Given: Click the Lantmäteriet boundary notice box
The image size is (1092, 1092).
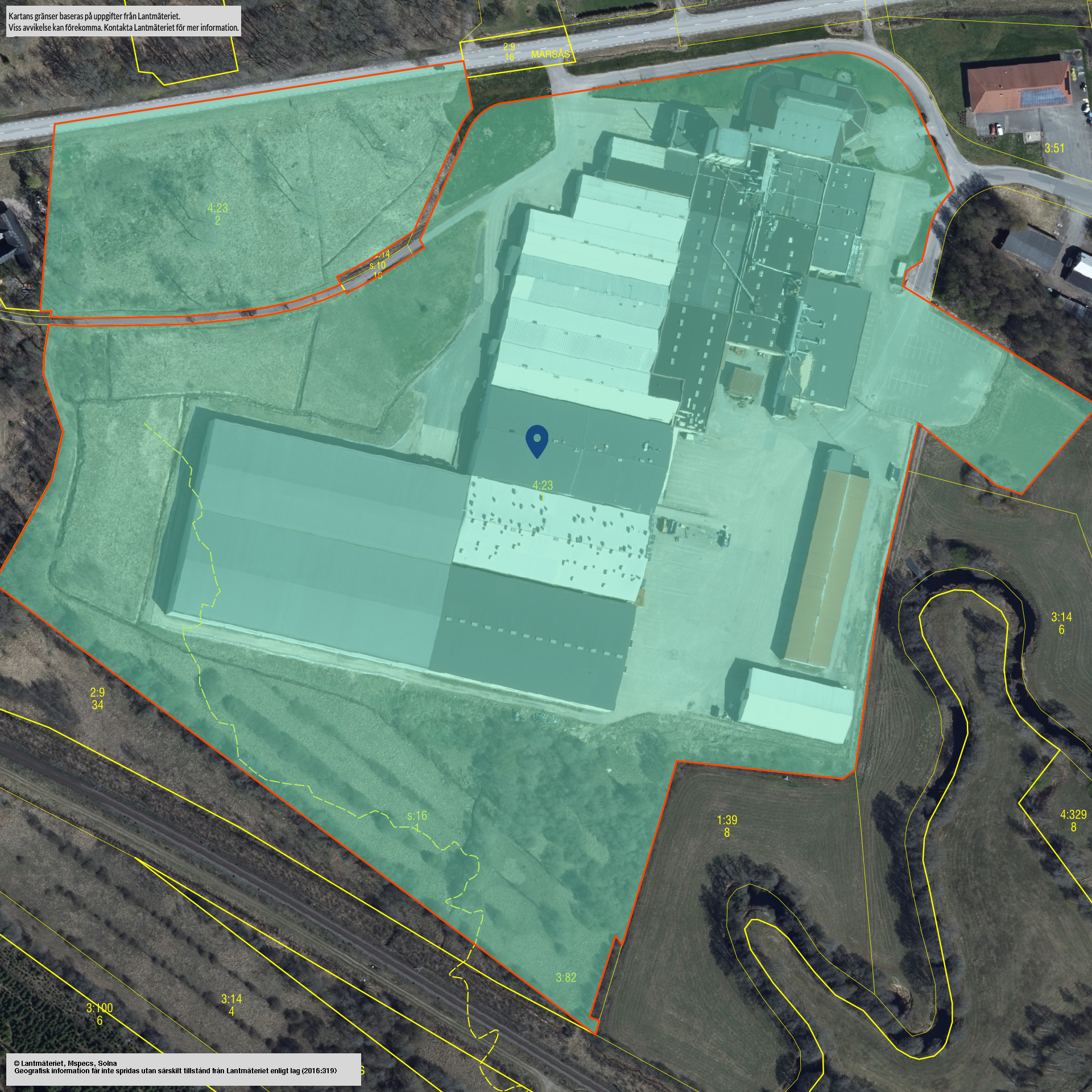Looking at the screenshot, I should tap(123, 22).
